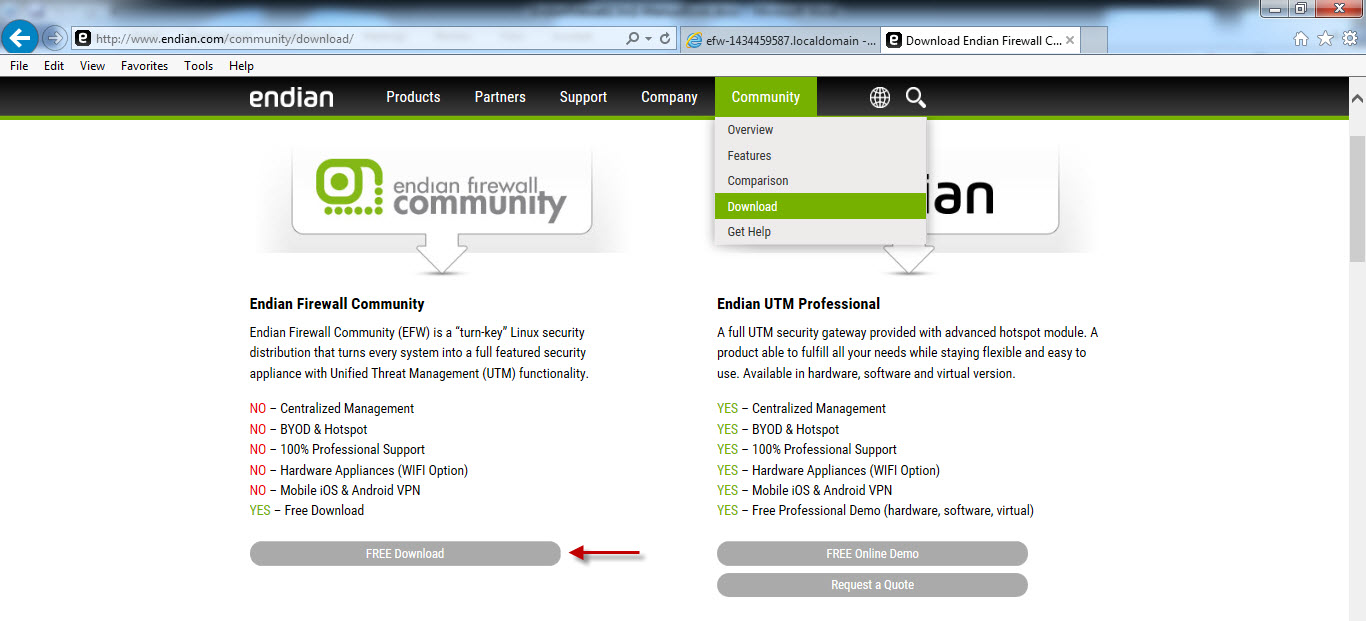Pick Comparison from the Community dropdown
This screenshot has width=1366, height=621.
click(757, 180)
